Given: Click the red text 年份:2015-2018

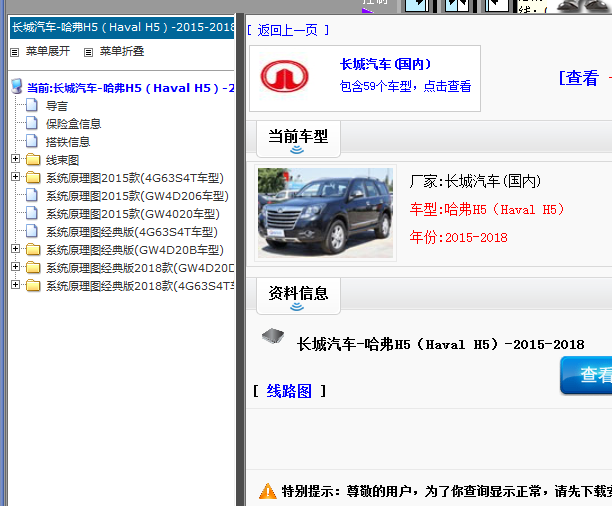Looking at the screenshot, I should pos(459,237).
